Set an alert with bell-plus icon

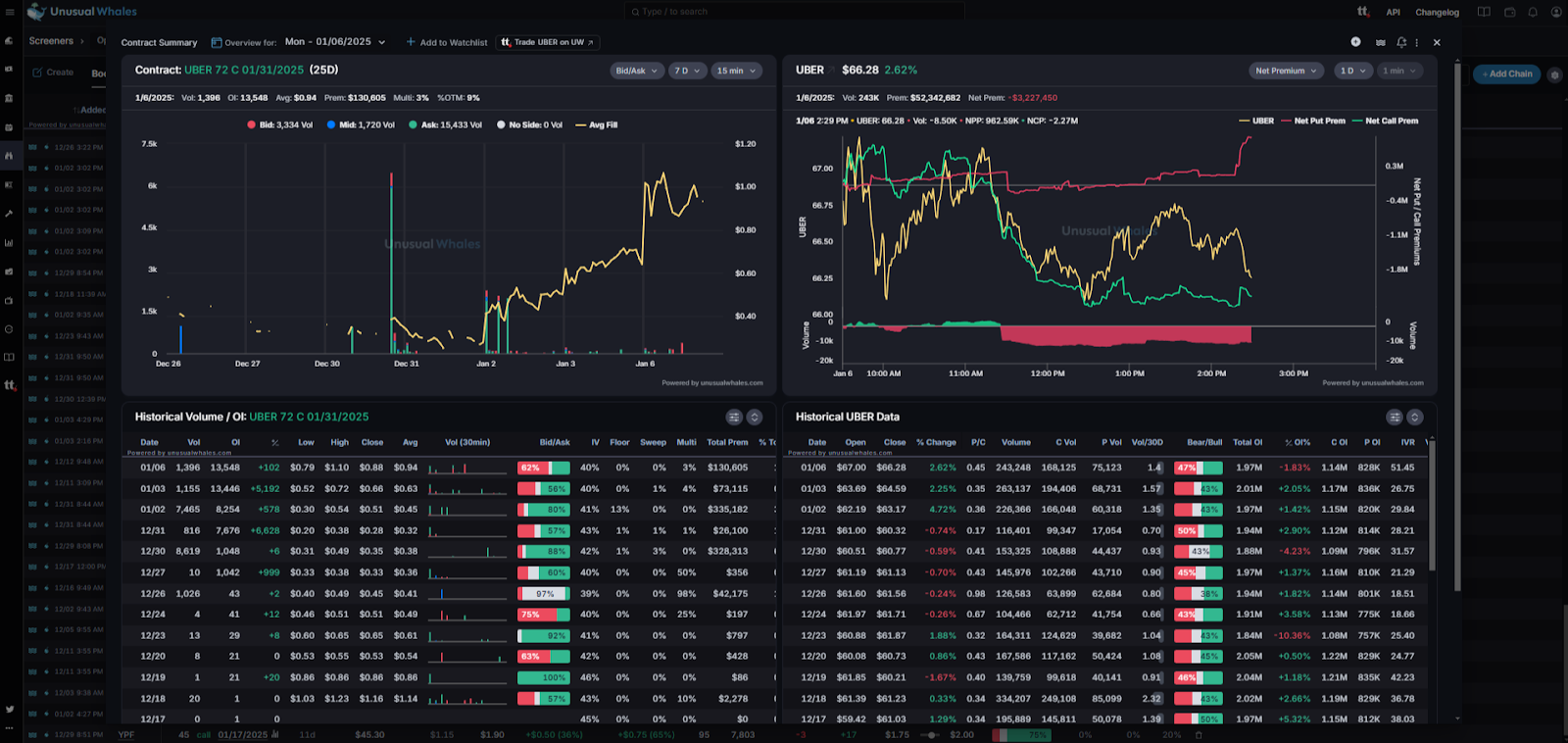(1401, 42)
